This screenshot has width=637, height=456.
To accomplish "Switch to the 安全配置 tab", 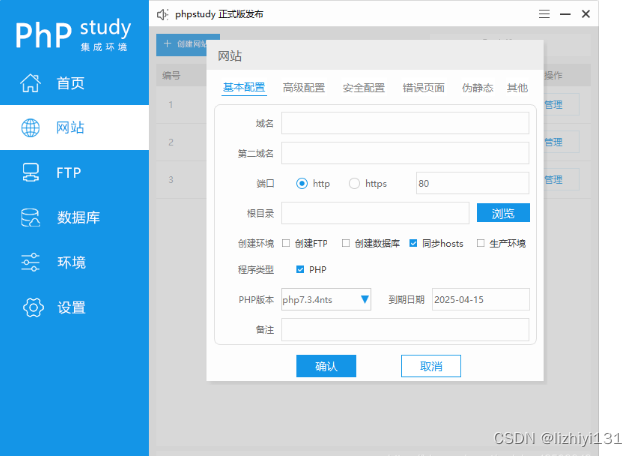I will (x=364, y=87).
